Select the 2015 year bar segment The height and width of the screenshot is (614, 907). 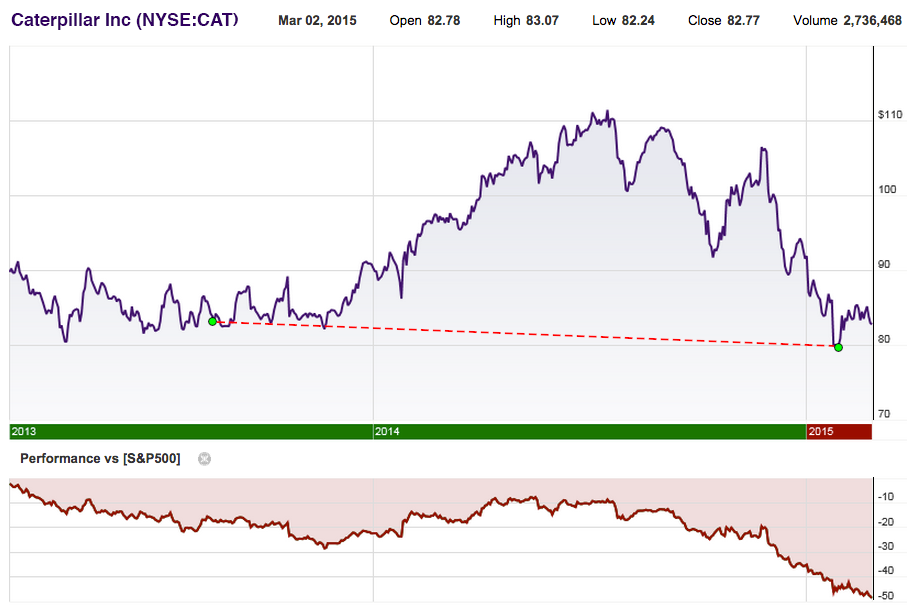[839, 431]
